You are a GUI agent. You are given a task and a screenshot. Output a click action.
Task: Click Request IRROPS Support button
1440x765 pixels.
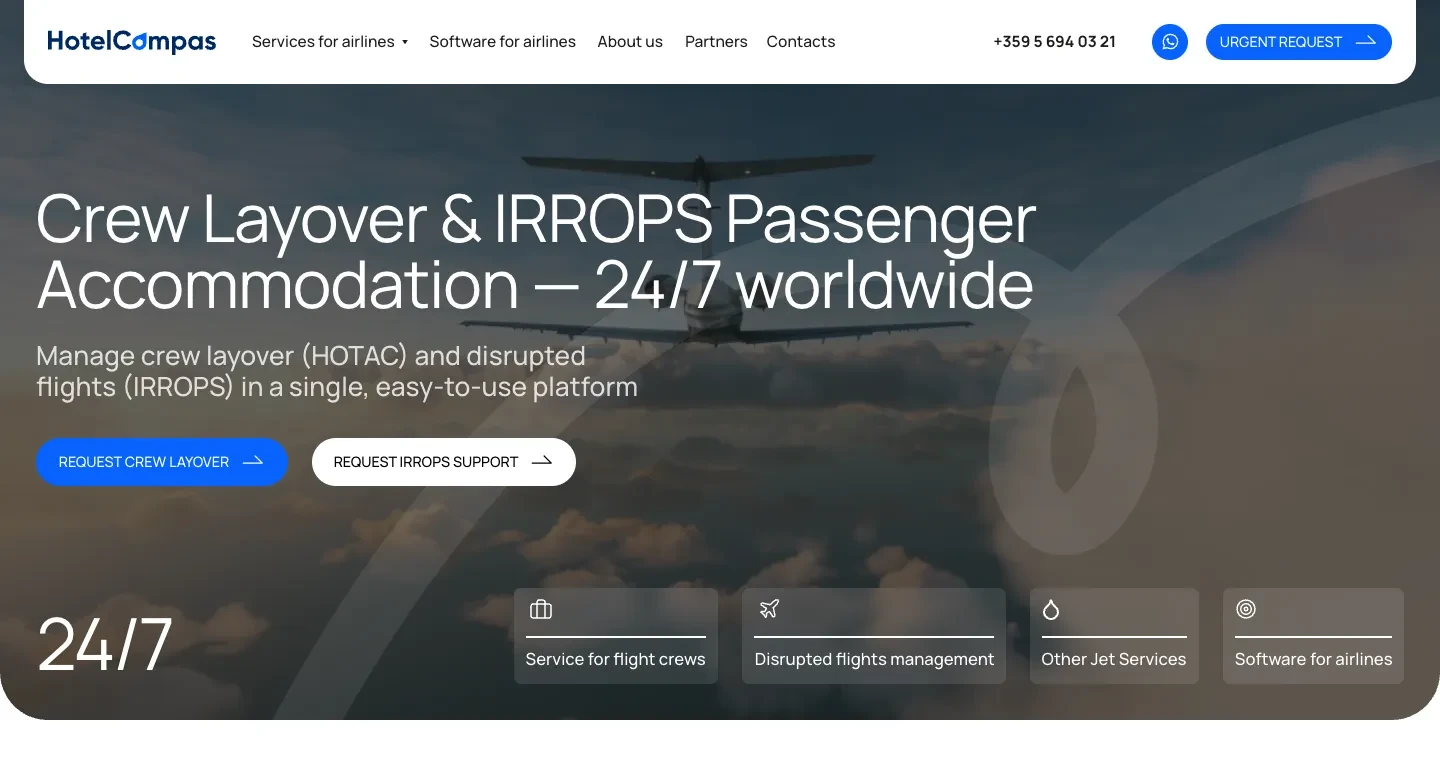(444, 462)
